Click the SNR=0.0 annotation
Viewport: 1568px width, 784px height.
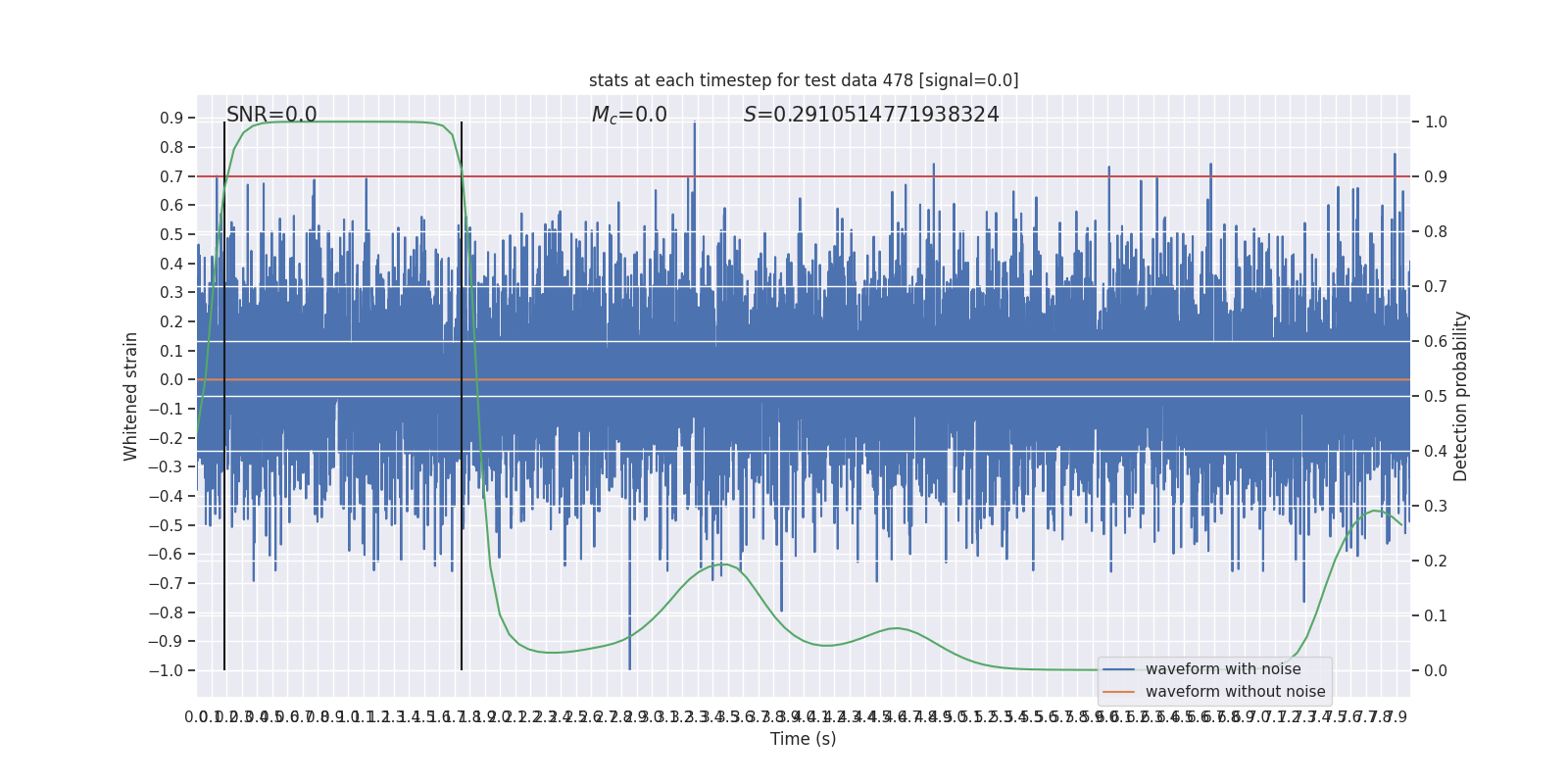(x=271, y=115)
